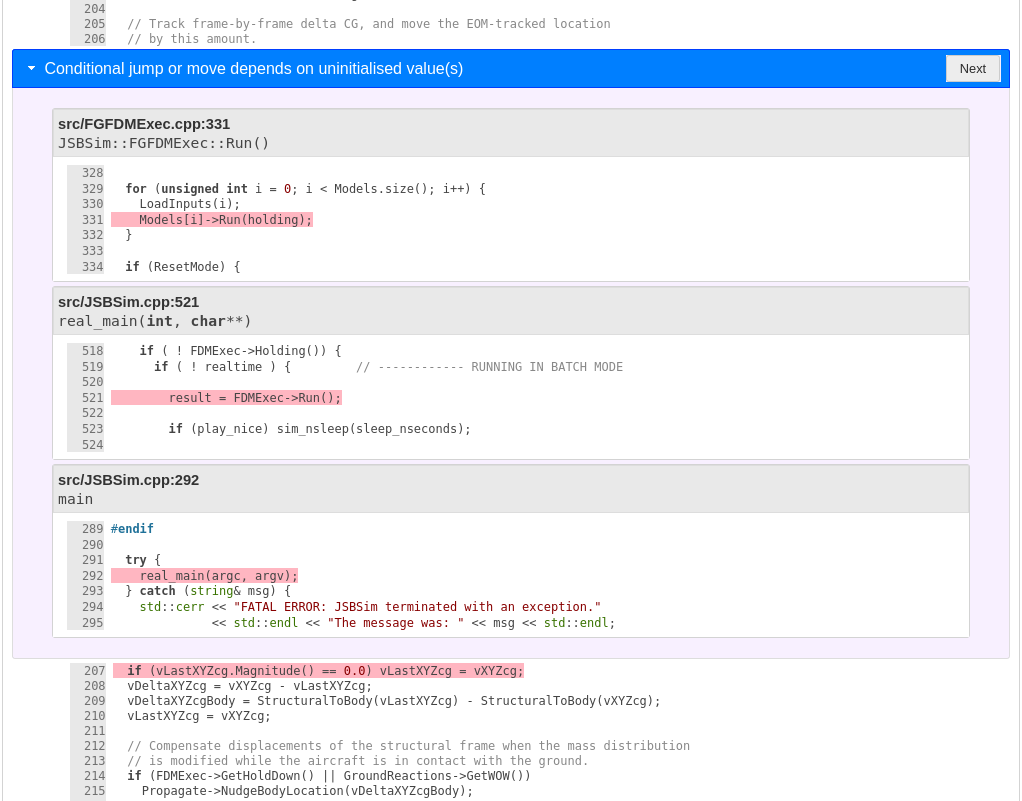Click 'vLastXYZcg = vXYZcg;' on line 210

point(199,716)
